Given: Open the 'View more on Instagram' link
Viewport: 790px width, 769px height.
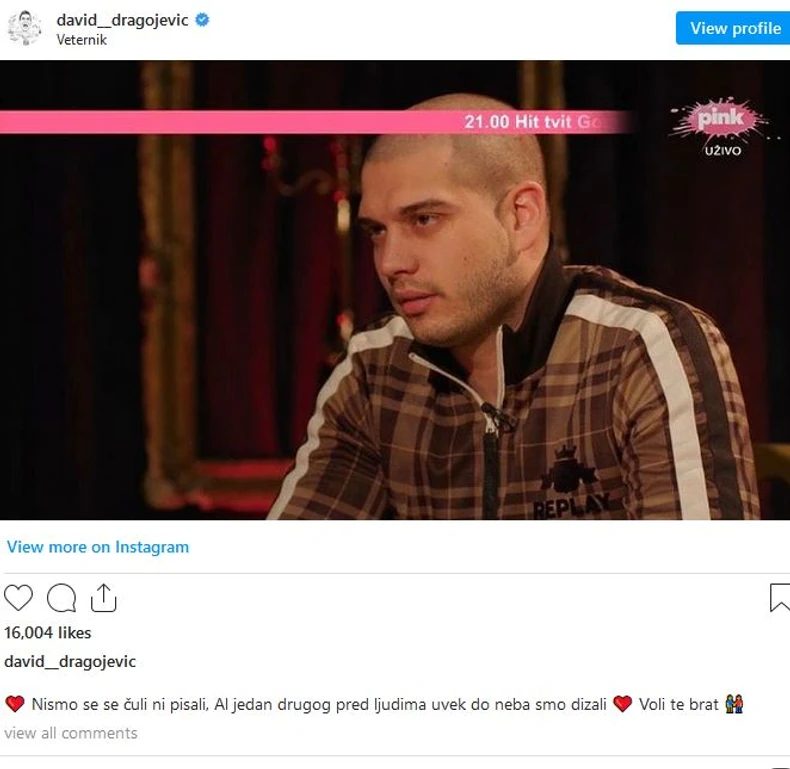Looking at the screenshot, I should click(98, 547).
